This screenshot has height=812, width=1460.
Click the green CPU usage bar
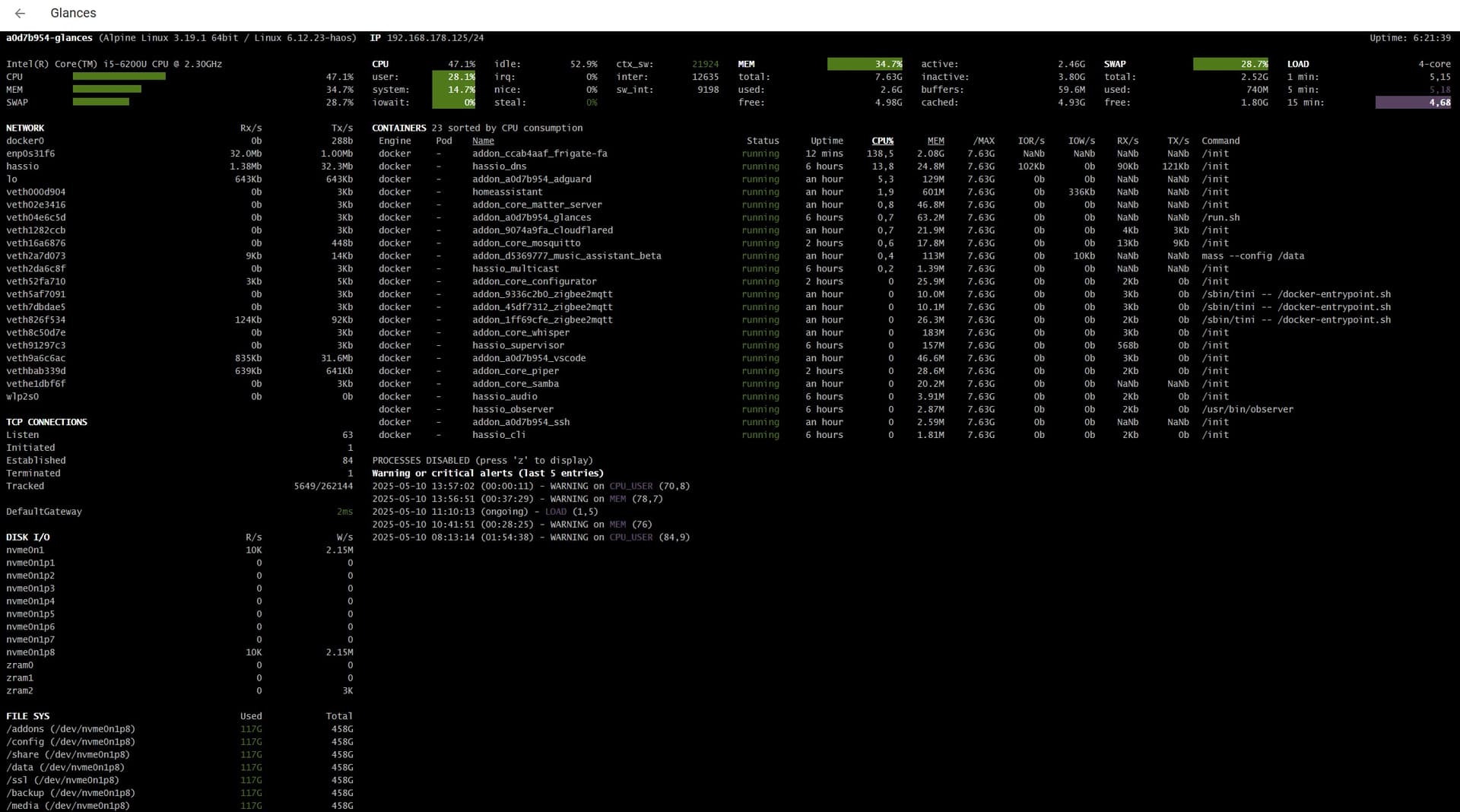click(119, 77)
